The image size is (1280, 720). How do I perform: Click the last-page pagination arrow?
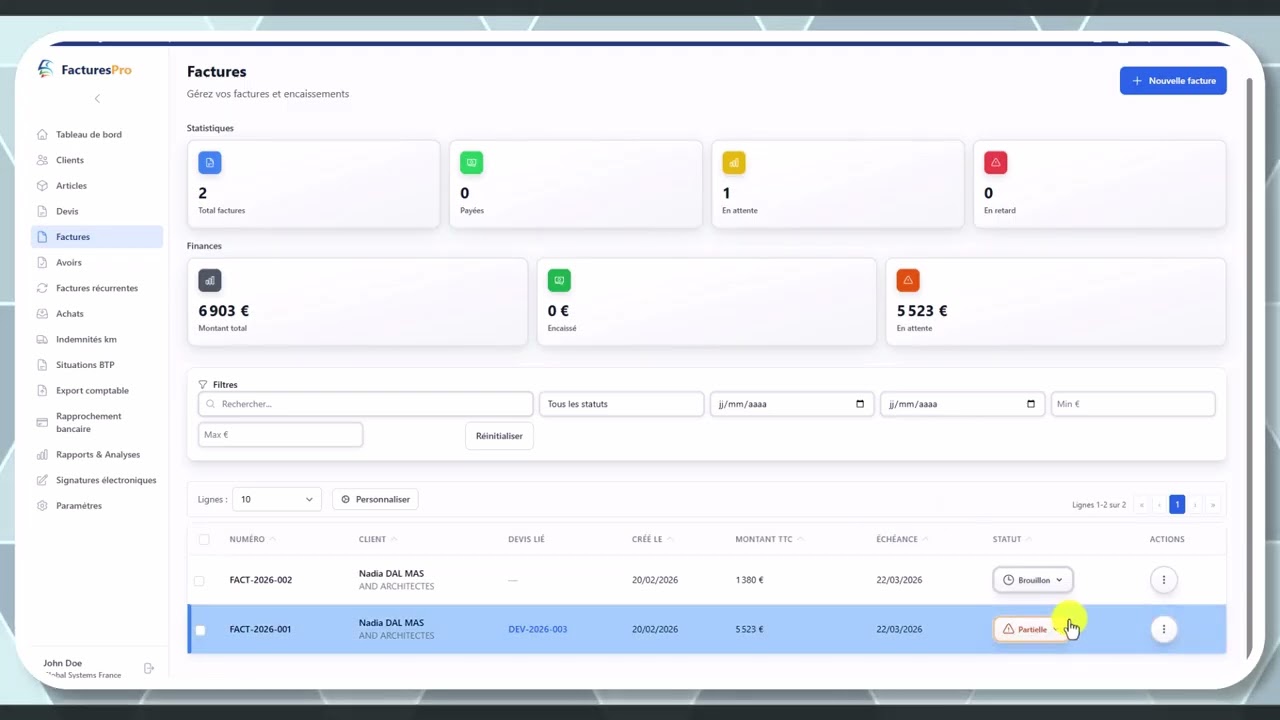(1213, 505)
